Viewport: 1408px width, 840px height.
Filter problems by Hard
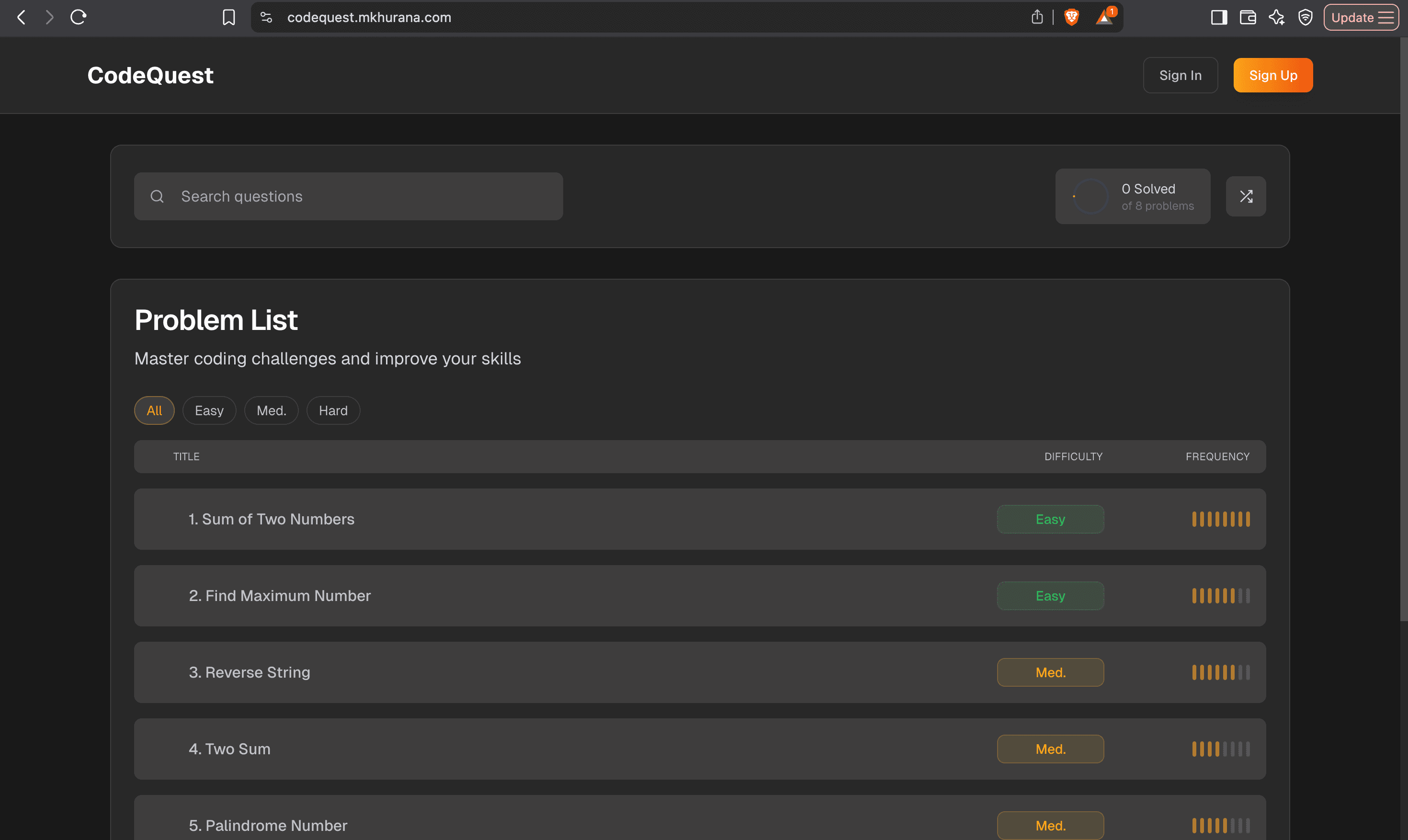pyautogui.click(x=333, y=410)
